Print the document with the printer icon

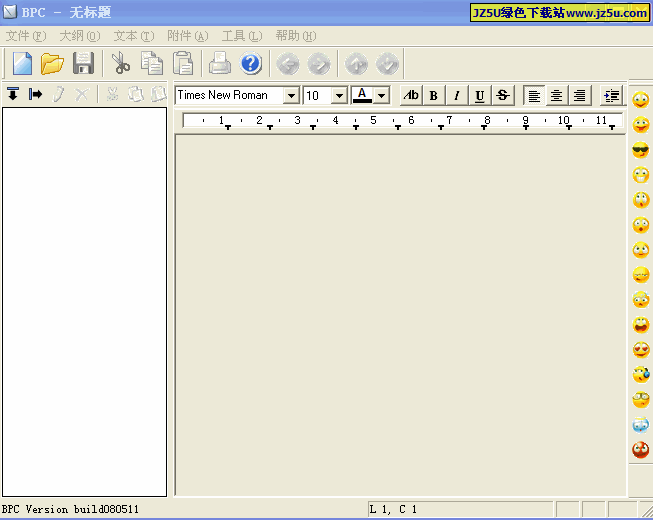coord(219,63)
